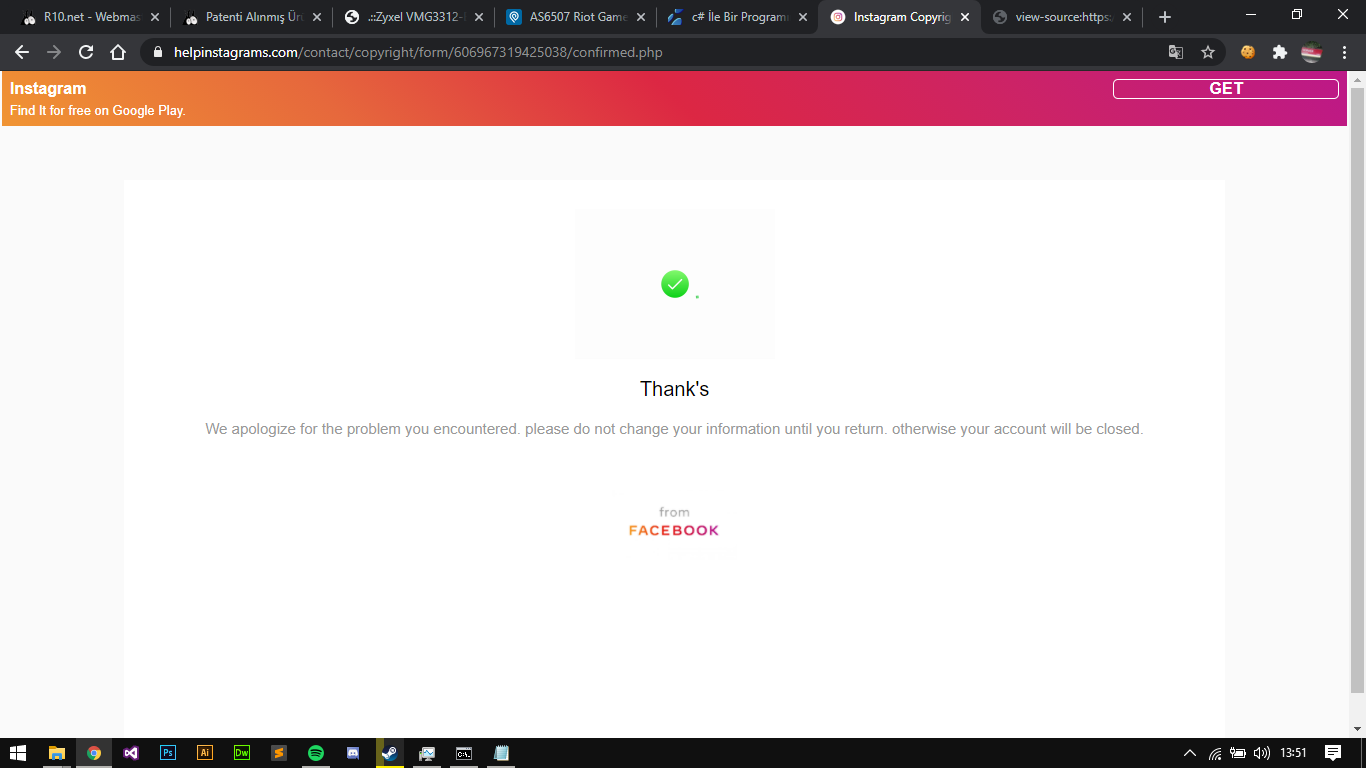
Task: Open Discord from the taskbar
Action: tap(353, 753)
